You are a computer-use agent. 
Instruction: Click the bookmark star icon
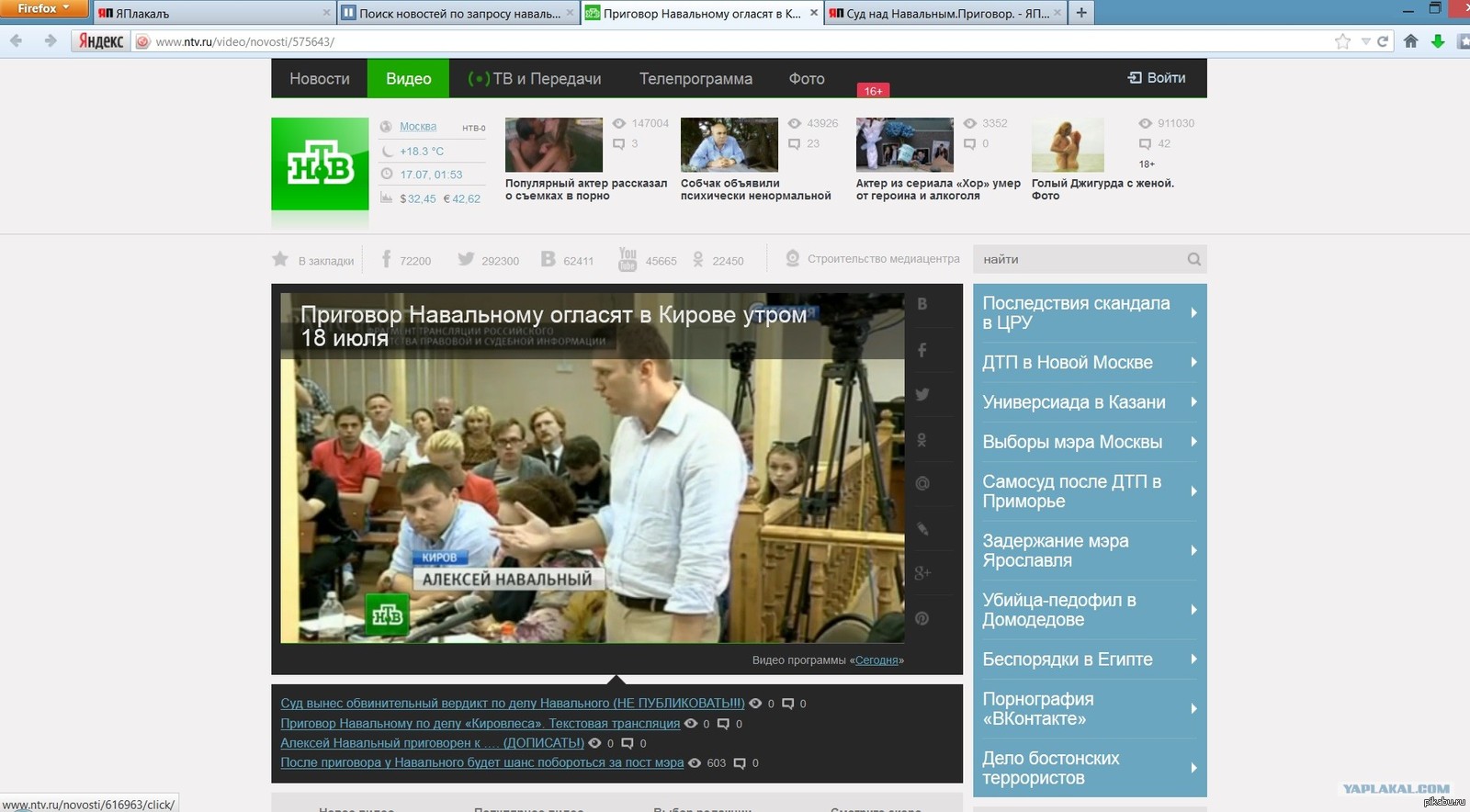pyautogui.click(x=280, y=260)
